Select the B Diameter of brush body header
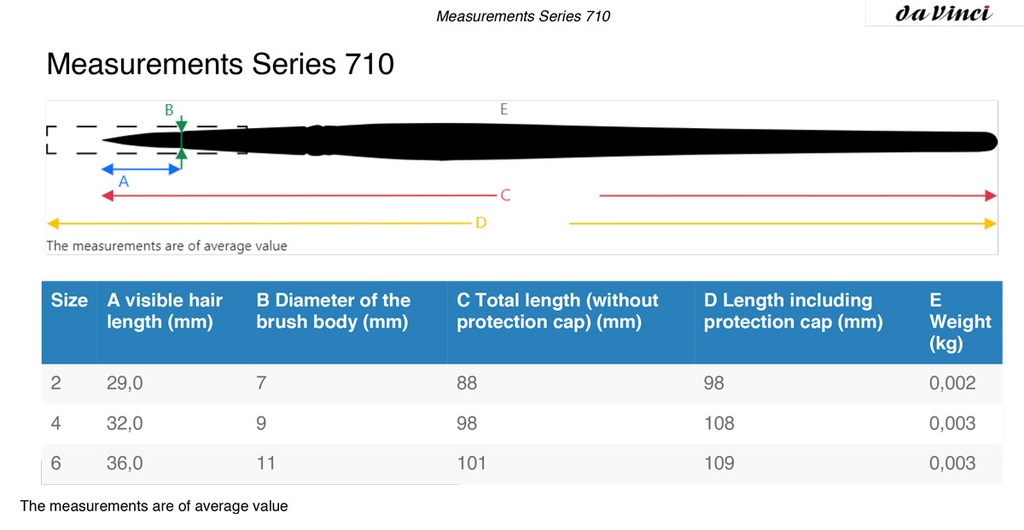This screenshot has height=530, width=1024. (x=333, y=311)
